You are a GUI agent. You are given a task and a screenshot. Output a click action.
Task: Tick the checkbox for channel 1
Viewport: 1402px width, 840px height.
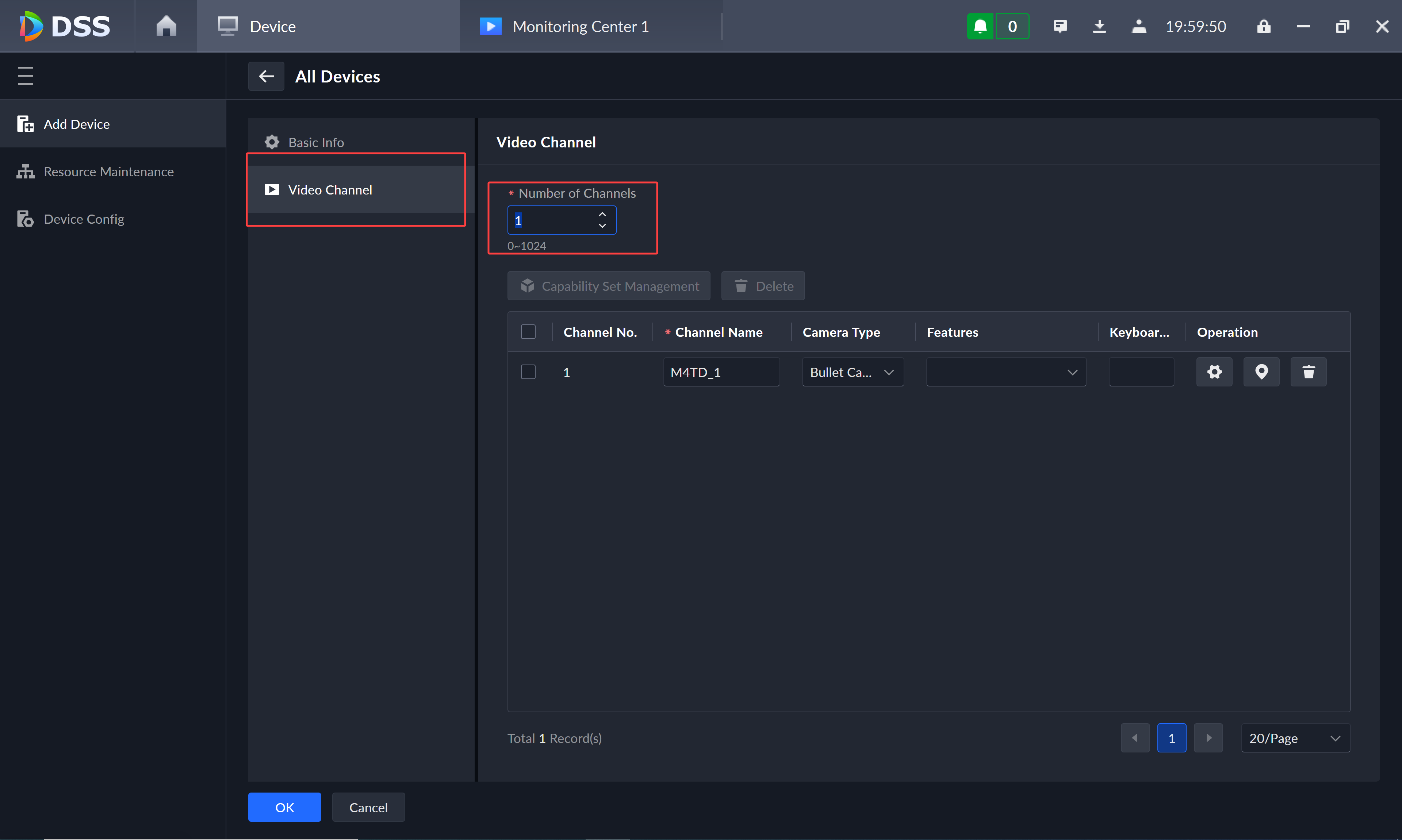point(528,372)
